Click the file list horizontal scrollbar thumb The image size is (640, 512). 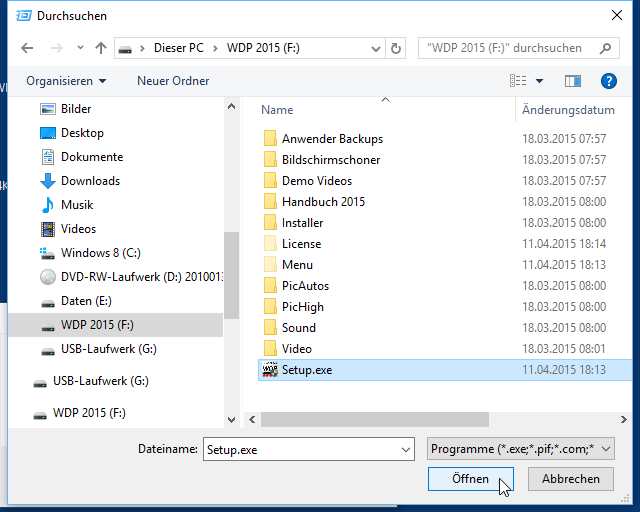point(375,419)
